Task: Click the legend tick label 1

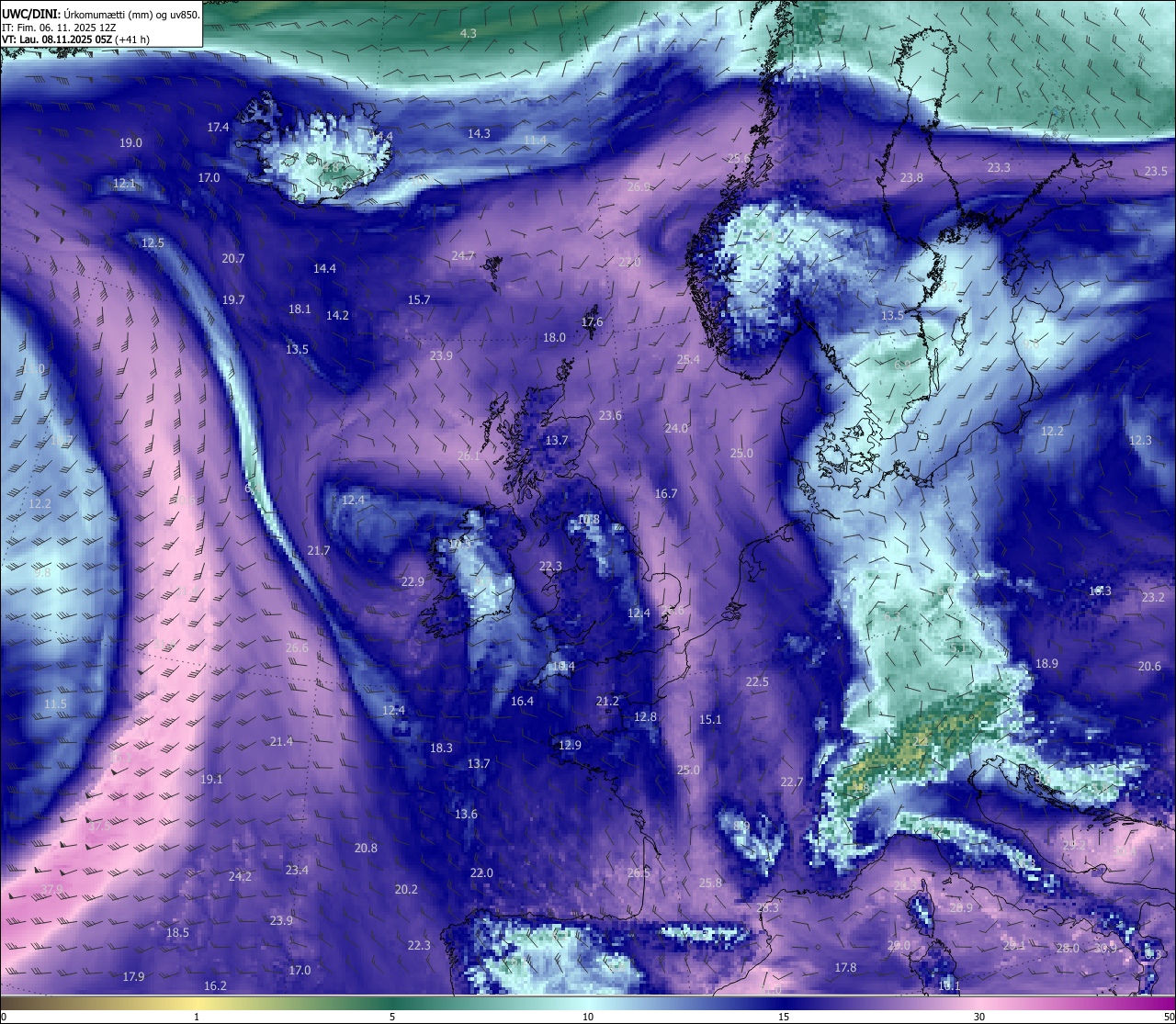Action: (x=197, y=1017)
